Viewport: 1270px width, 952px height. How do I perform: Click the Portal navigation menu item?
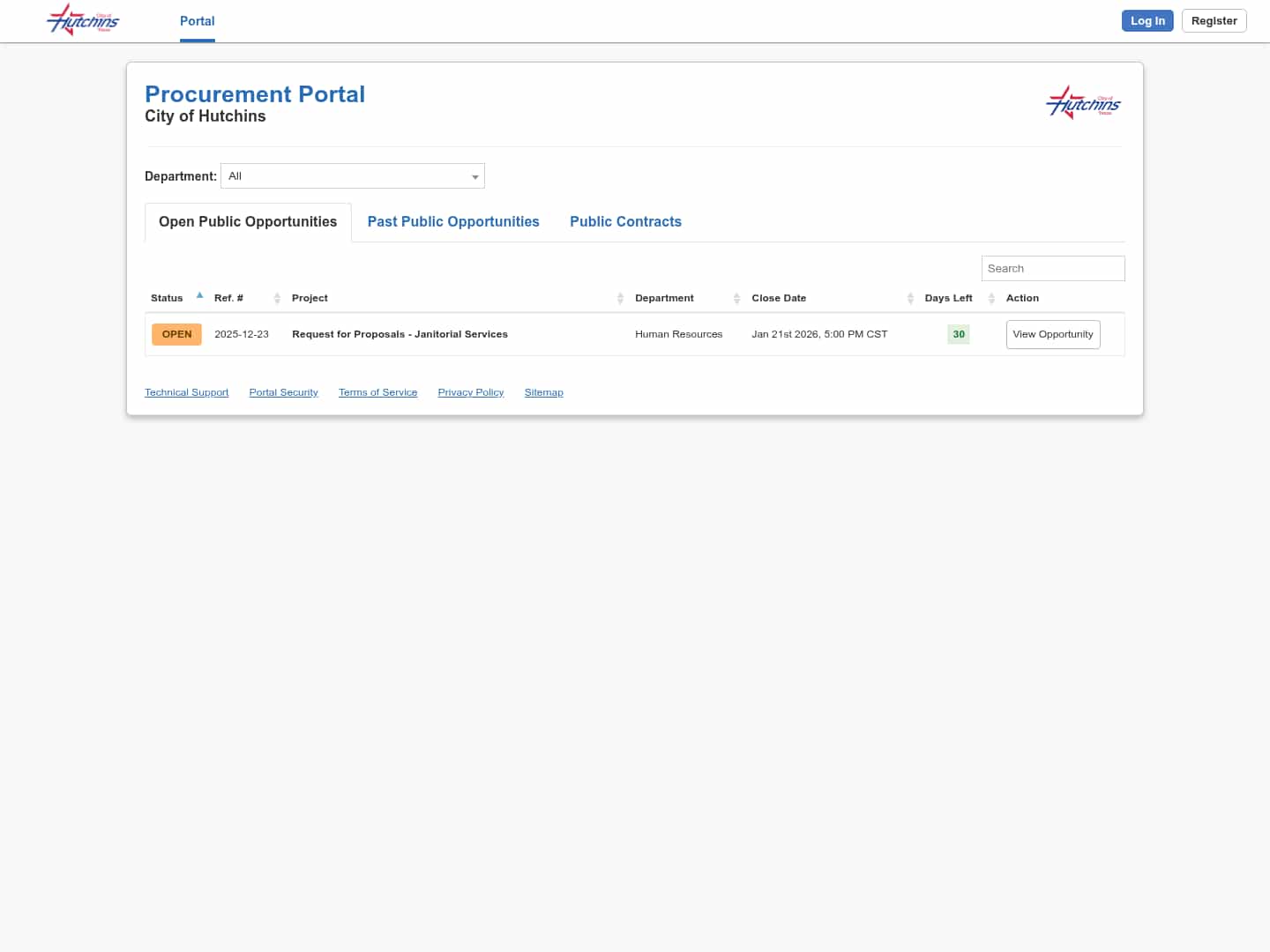197,21
